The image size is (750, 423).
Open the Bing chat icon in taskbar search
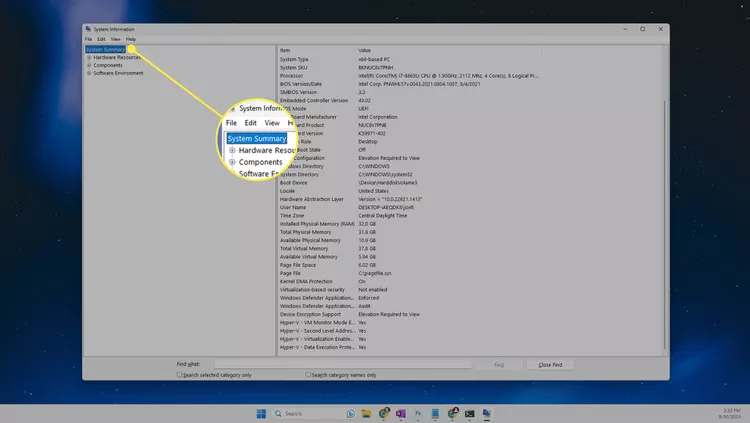click(x=350, y=413)
